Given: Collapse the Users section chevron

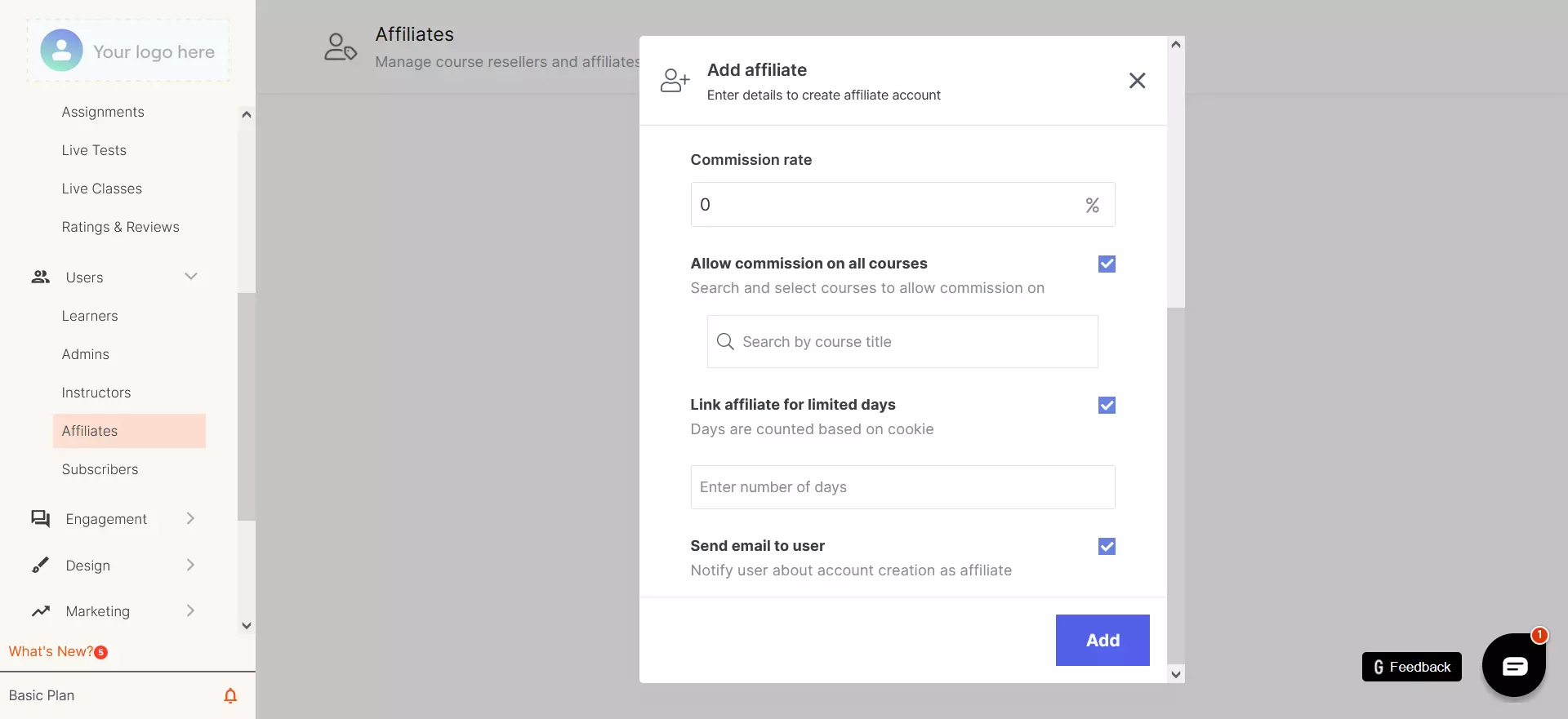Looking at the screenshot, I should pyautogui.click(x=191, y=277).
